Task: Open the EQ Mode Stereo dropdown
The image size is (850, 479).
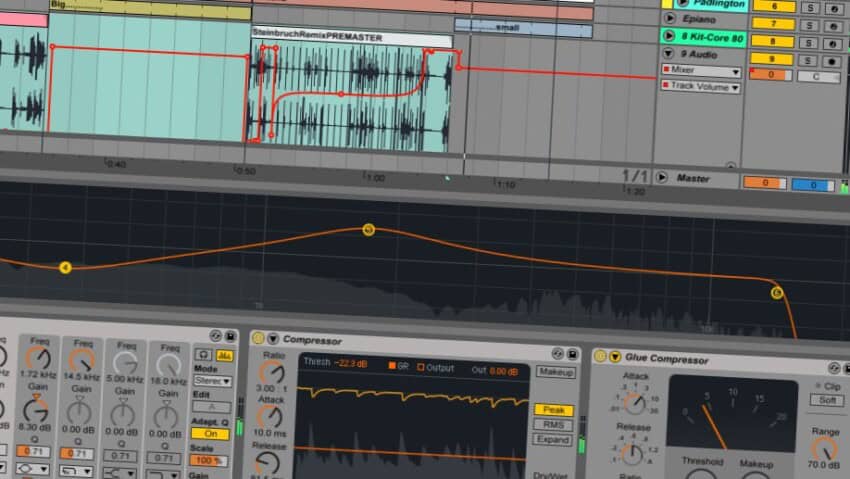Action: [x=212, y=381]
